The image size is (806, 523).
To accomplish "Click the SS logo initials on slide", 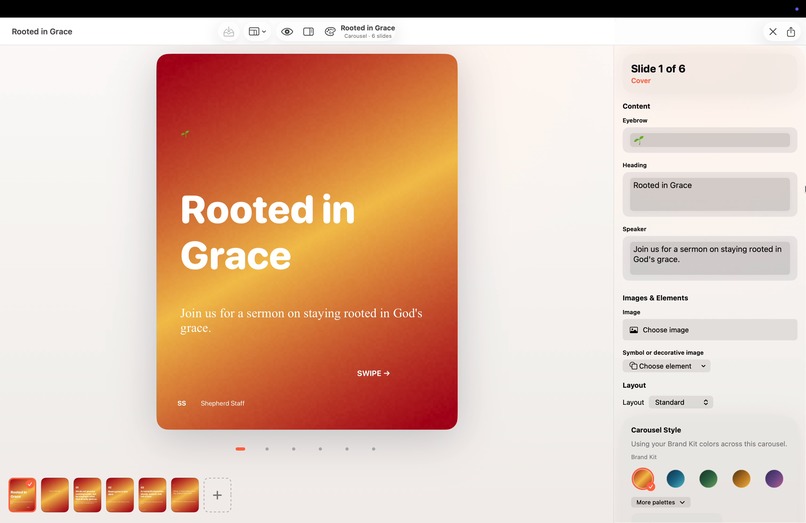I will pyautogui.click(x=181, y=404).
